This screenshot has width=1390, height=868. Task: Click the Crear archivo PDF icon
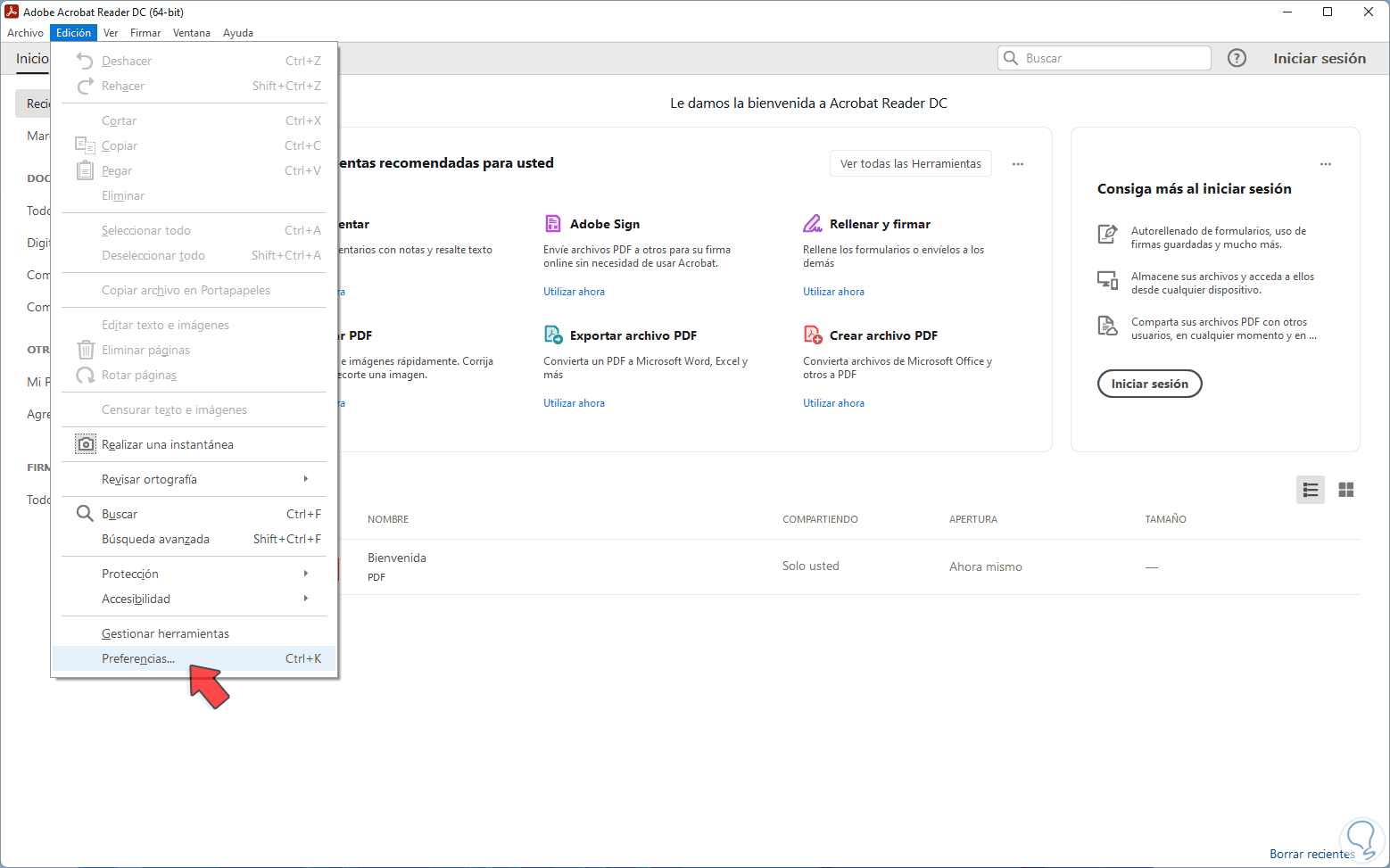(812, 335)
